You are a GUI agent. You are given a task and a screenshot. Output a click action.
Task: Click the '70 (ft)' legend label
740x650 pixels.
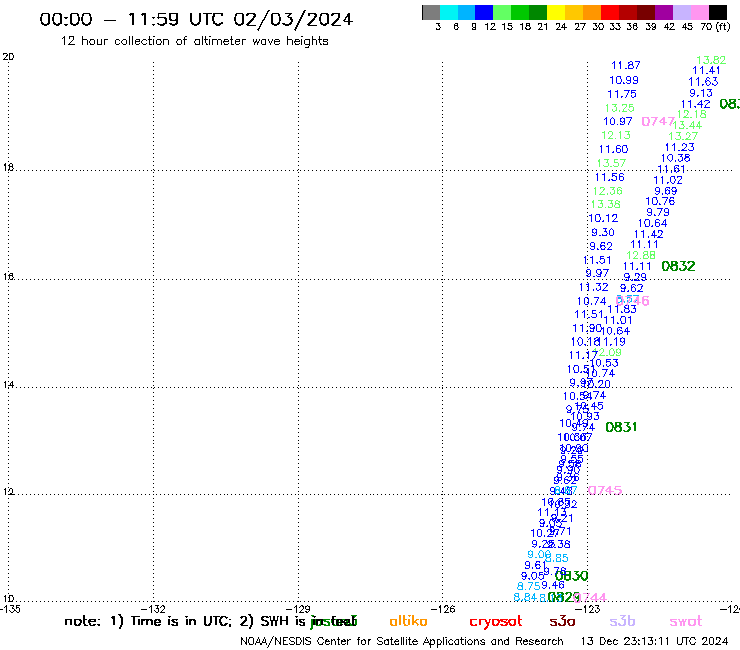[715, 27]
